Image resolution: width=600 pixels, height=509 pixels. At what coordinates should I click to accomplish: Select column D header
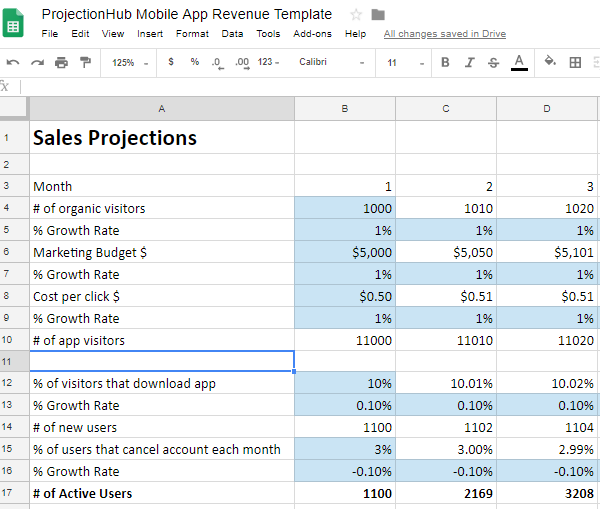pos(547,109)
